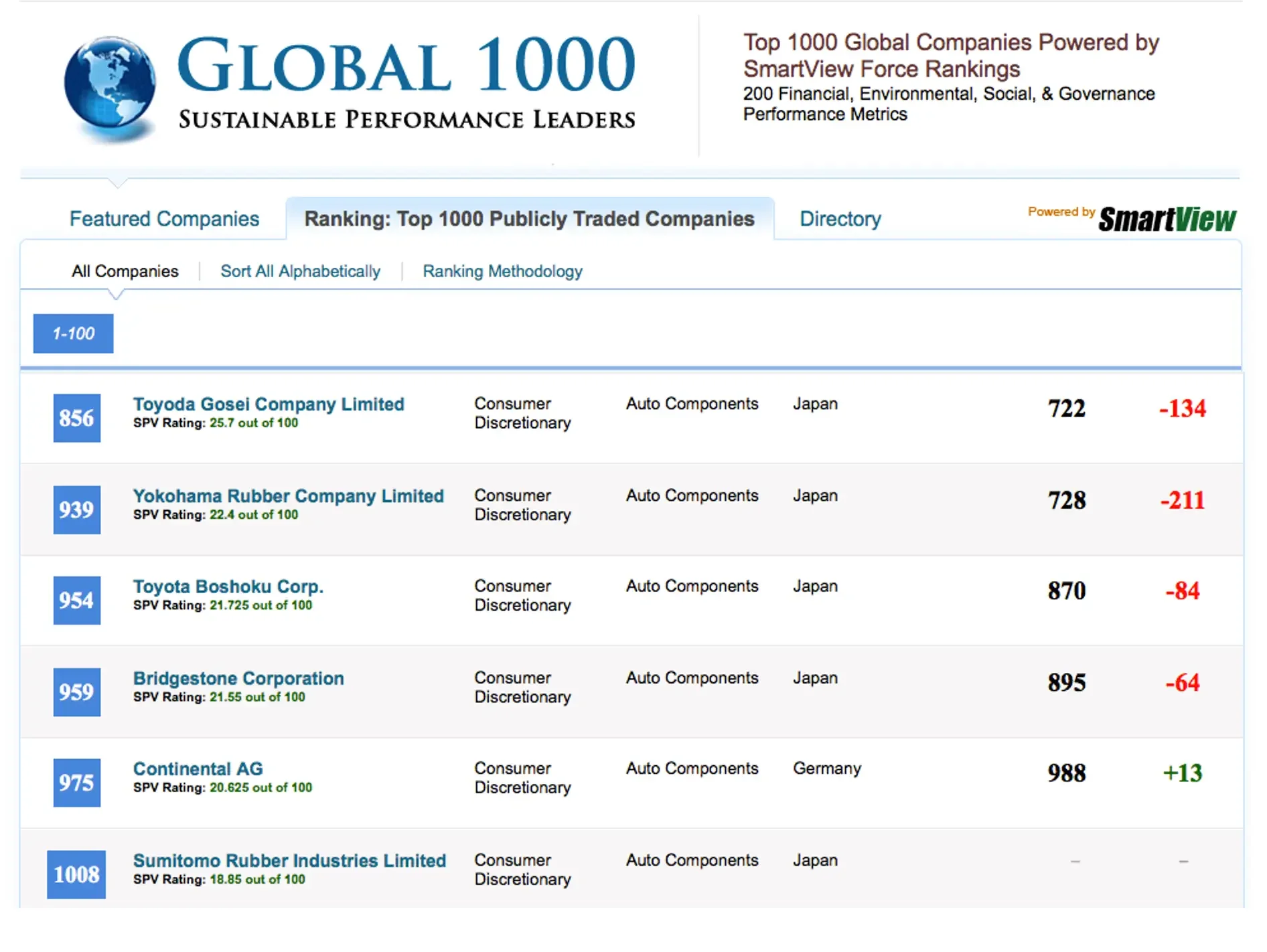Screen dimensions: 1267x952
Task: Click SPV Rating 21.55 out of 100
Action: click(219, 697)
